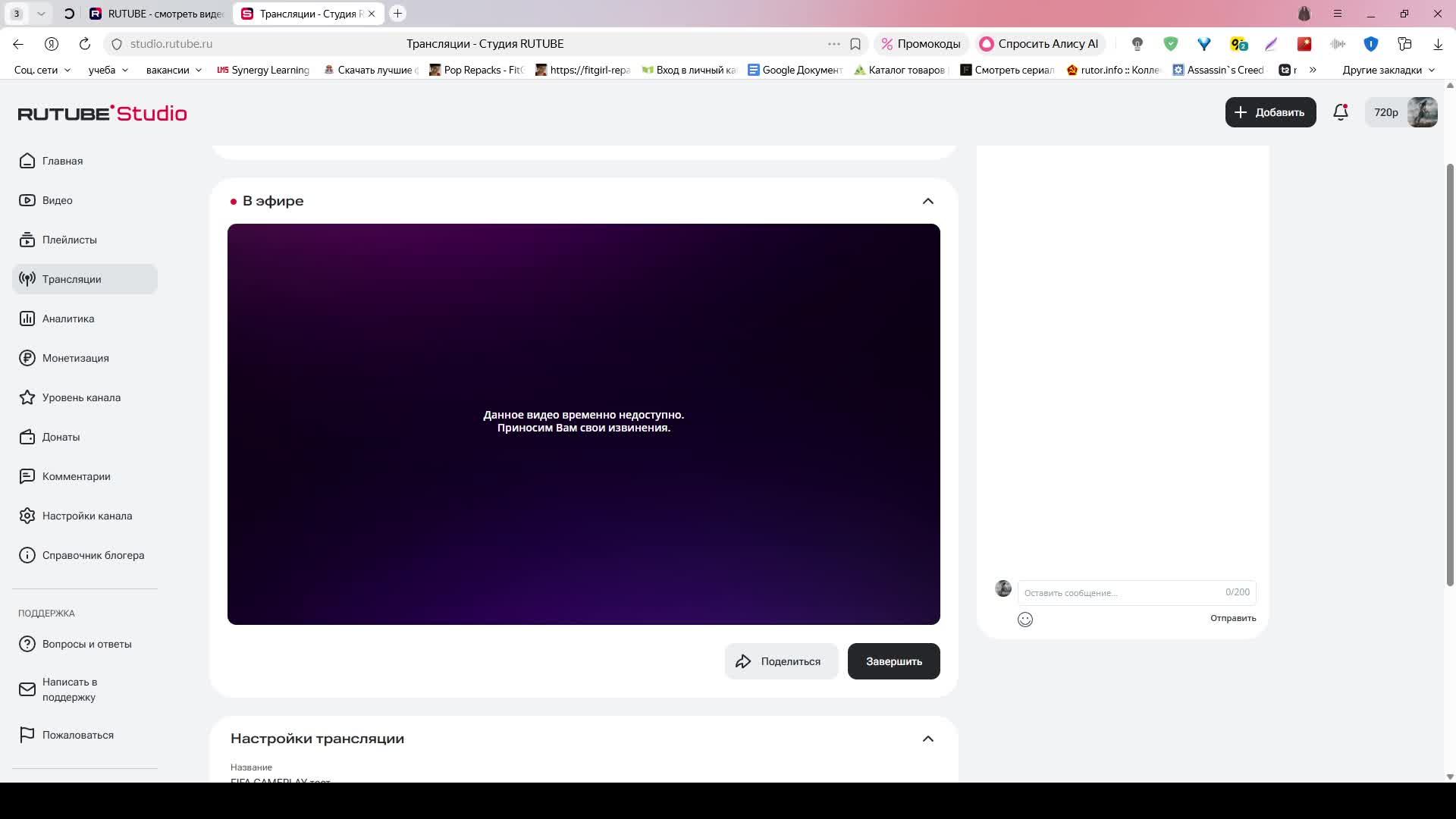The image size is (1456, 819).
Task: Expand Соц. сети bookmarks folder
Action: [x=42, y=70]
